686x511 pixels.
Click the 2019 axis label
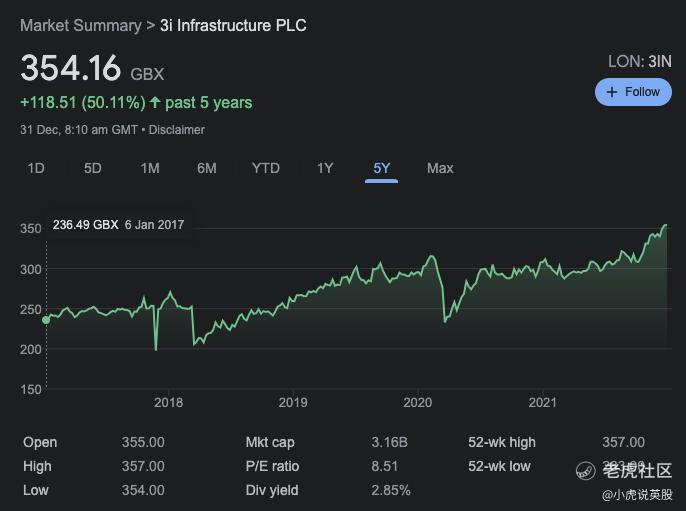click(293, 402)
